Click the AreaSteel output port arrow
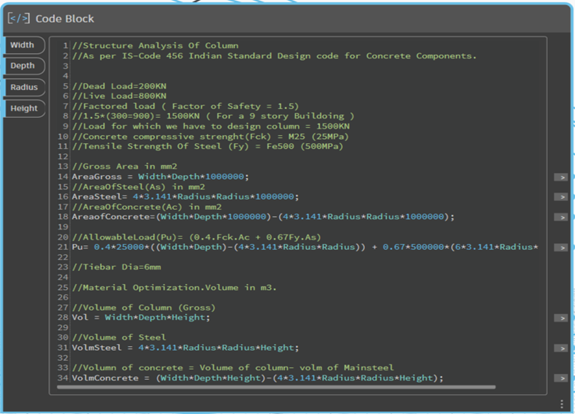575x414 pixels. [561, 197]
